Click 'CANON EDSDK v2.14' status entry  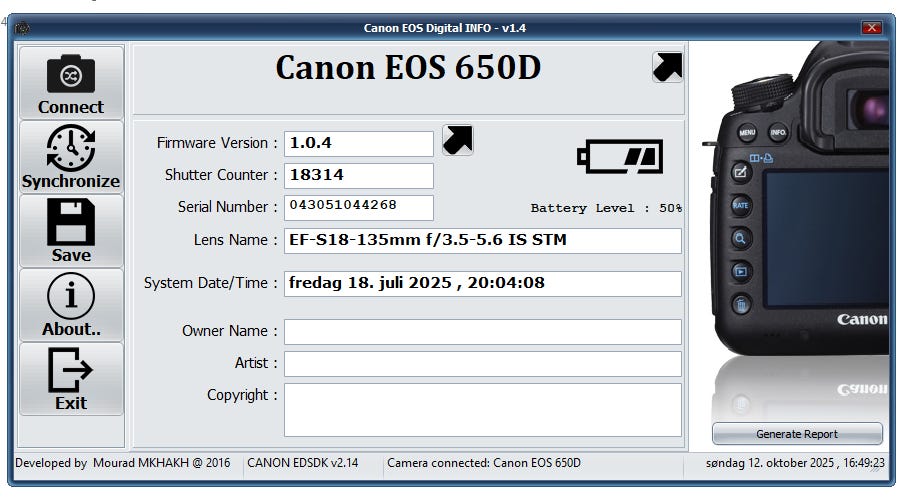[x=303, y=463]
